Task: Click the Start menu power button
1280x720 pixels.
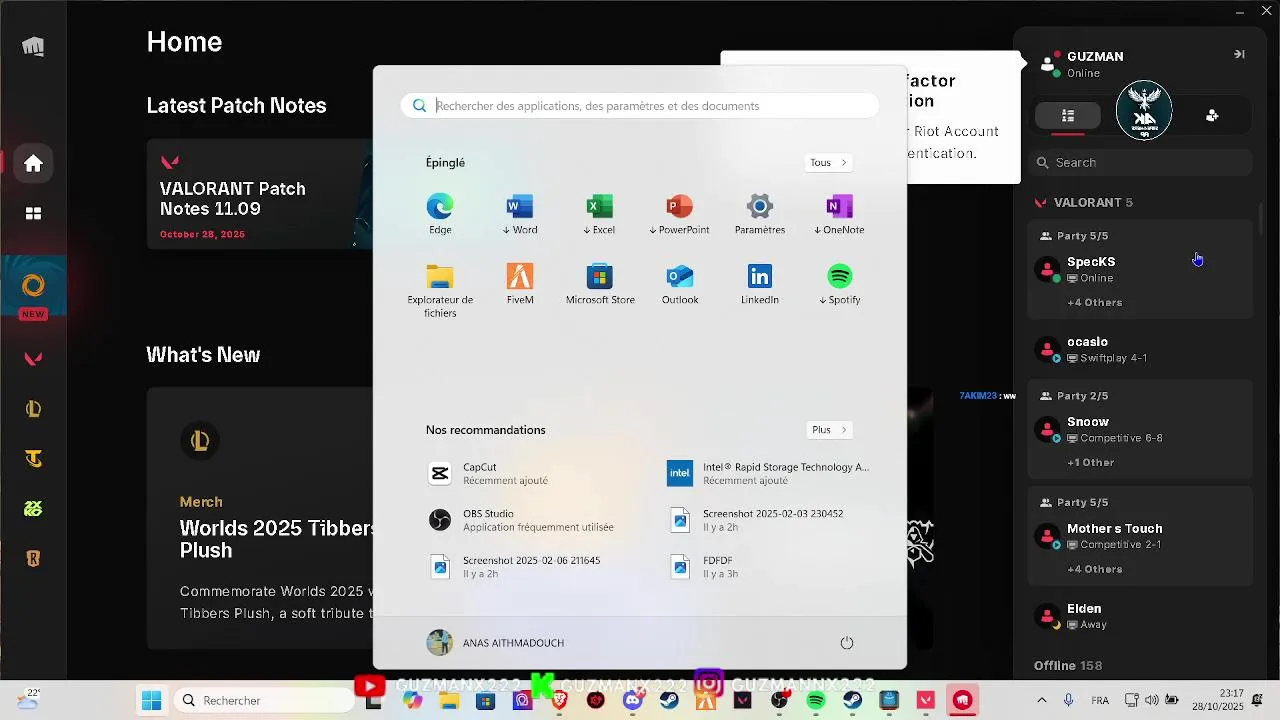Action: (x=847, y=643)
